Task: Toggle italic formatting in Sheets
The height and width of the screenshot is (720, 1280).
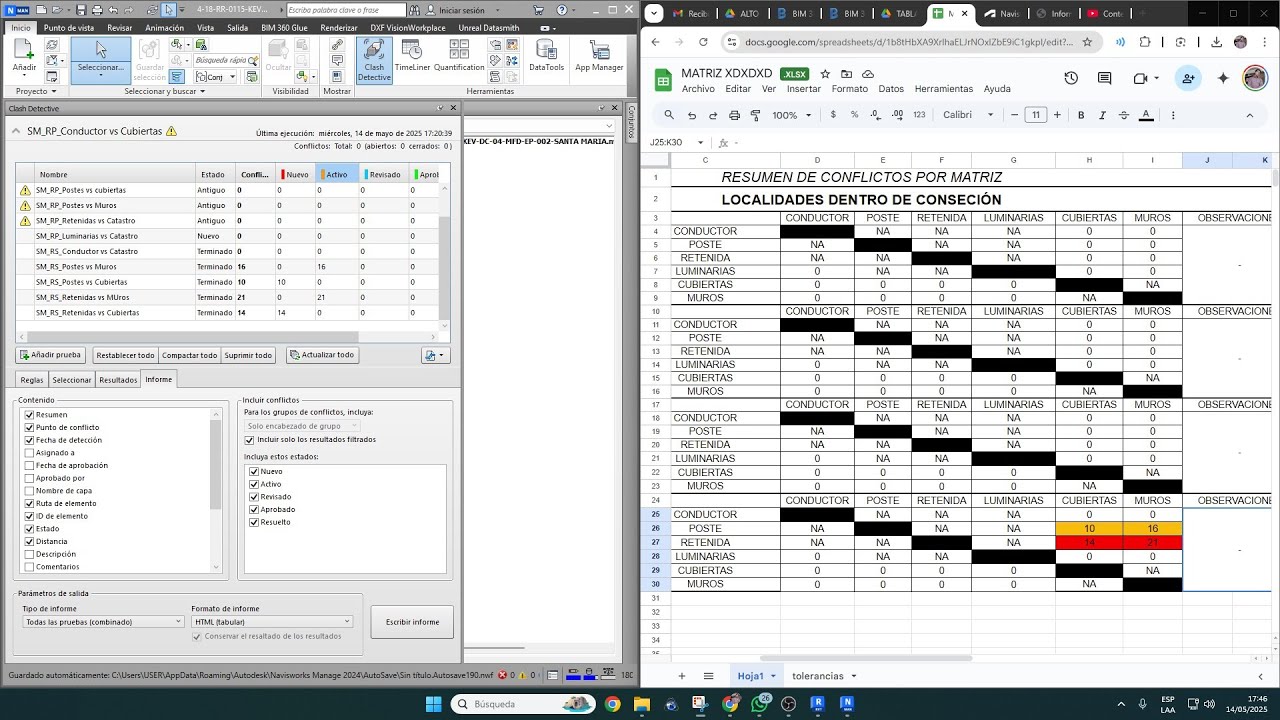Action: tap(1102, 115)
